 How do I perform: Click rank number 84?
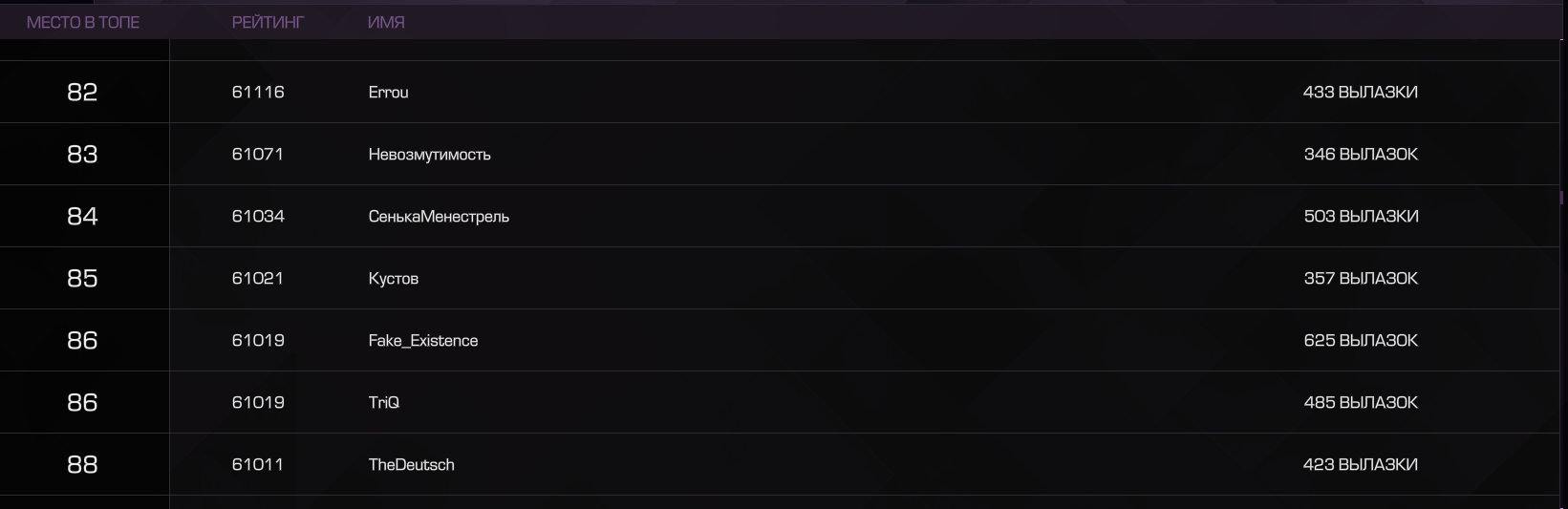[82, 216]
